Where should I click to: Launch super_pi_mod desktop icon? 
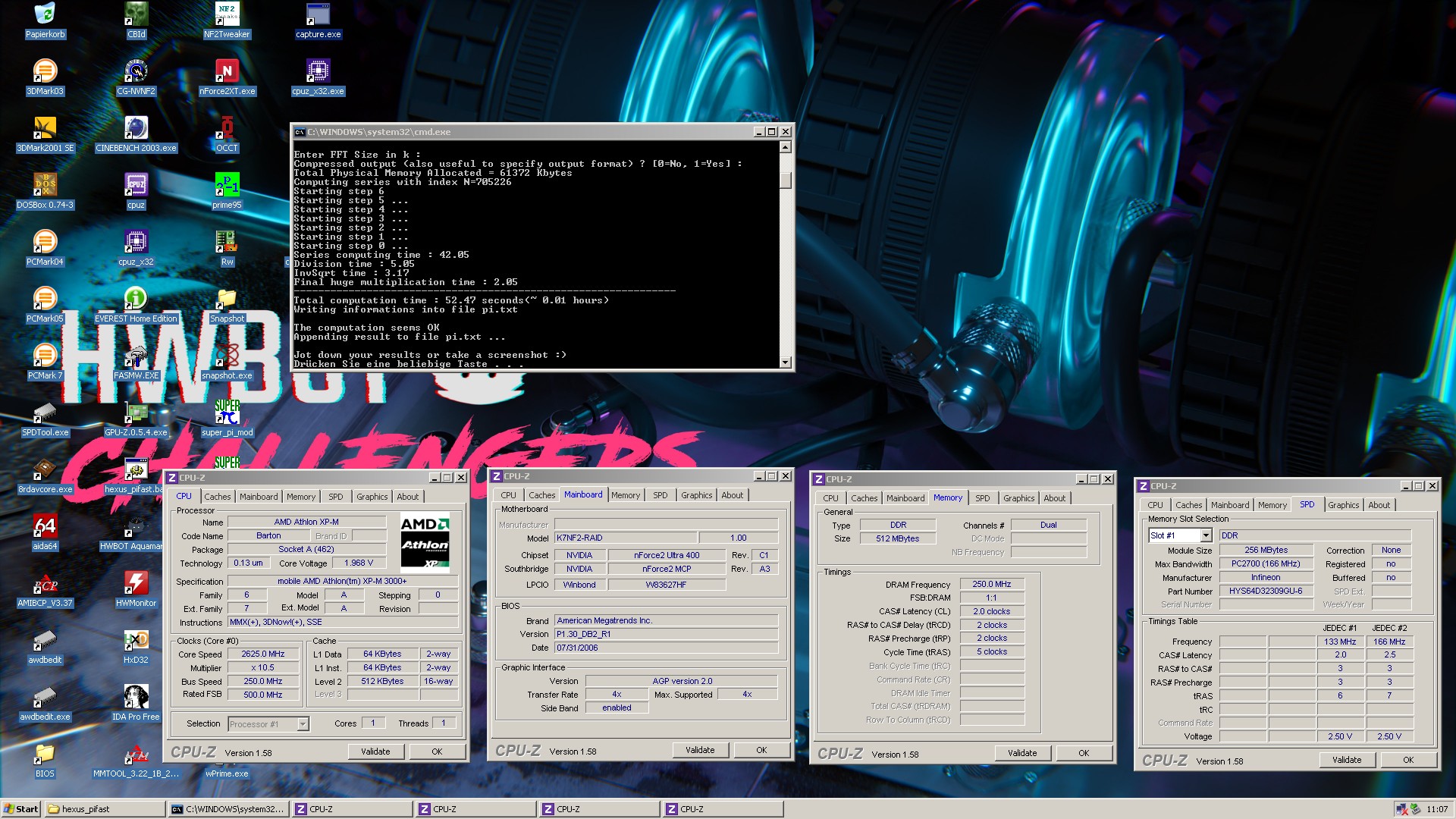(227, 419)
